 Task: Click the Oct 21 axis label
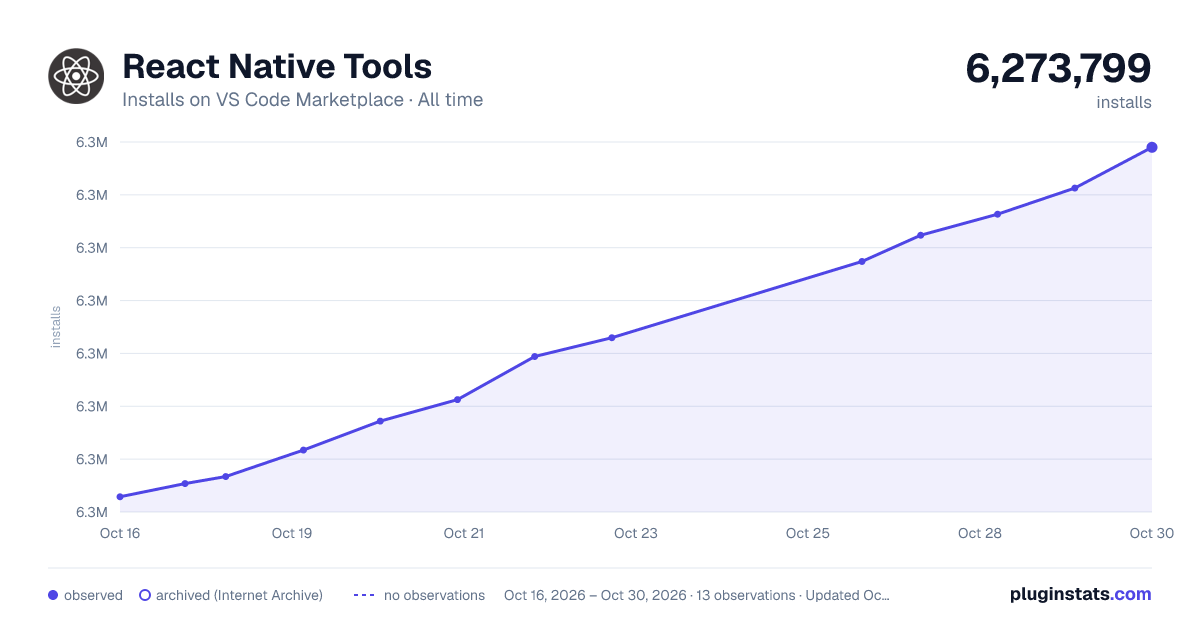tap(464, 533)
